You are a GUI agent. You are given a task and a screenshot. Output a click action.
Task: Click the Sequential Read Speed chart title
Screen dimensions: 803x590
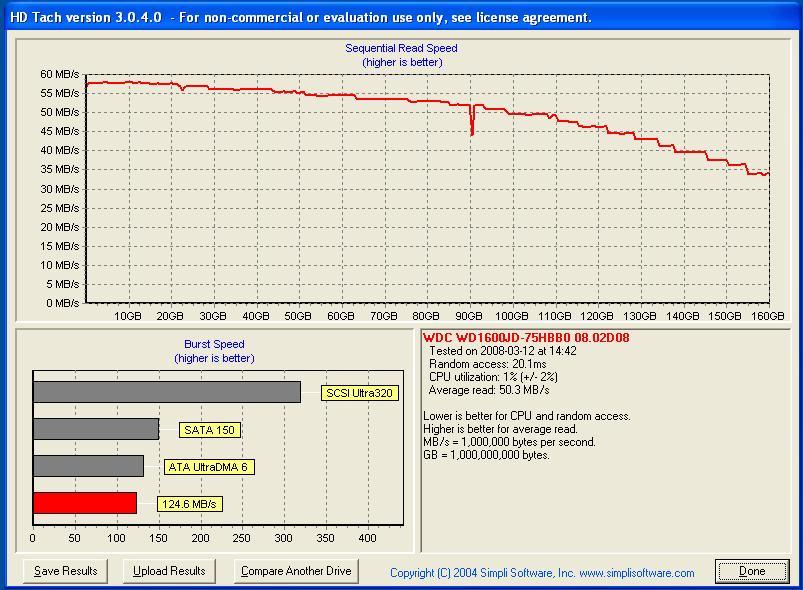click(x=401, y=48)
